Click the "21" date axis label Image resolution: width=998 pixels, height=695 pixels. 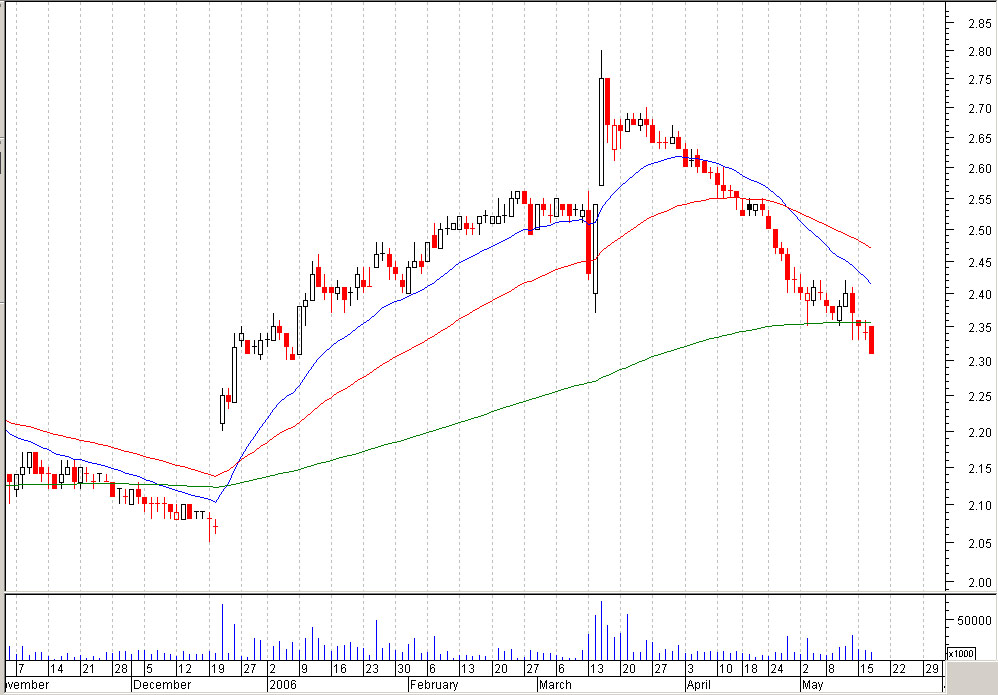pos(88,669)
